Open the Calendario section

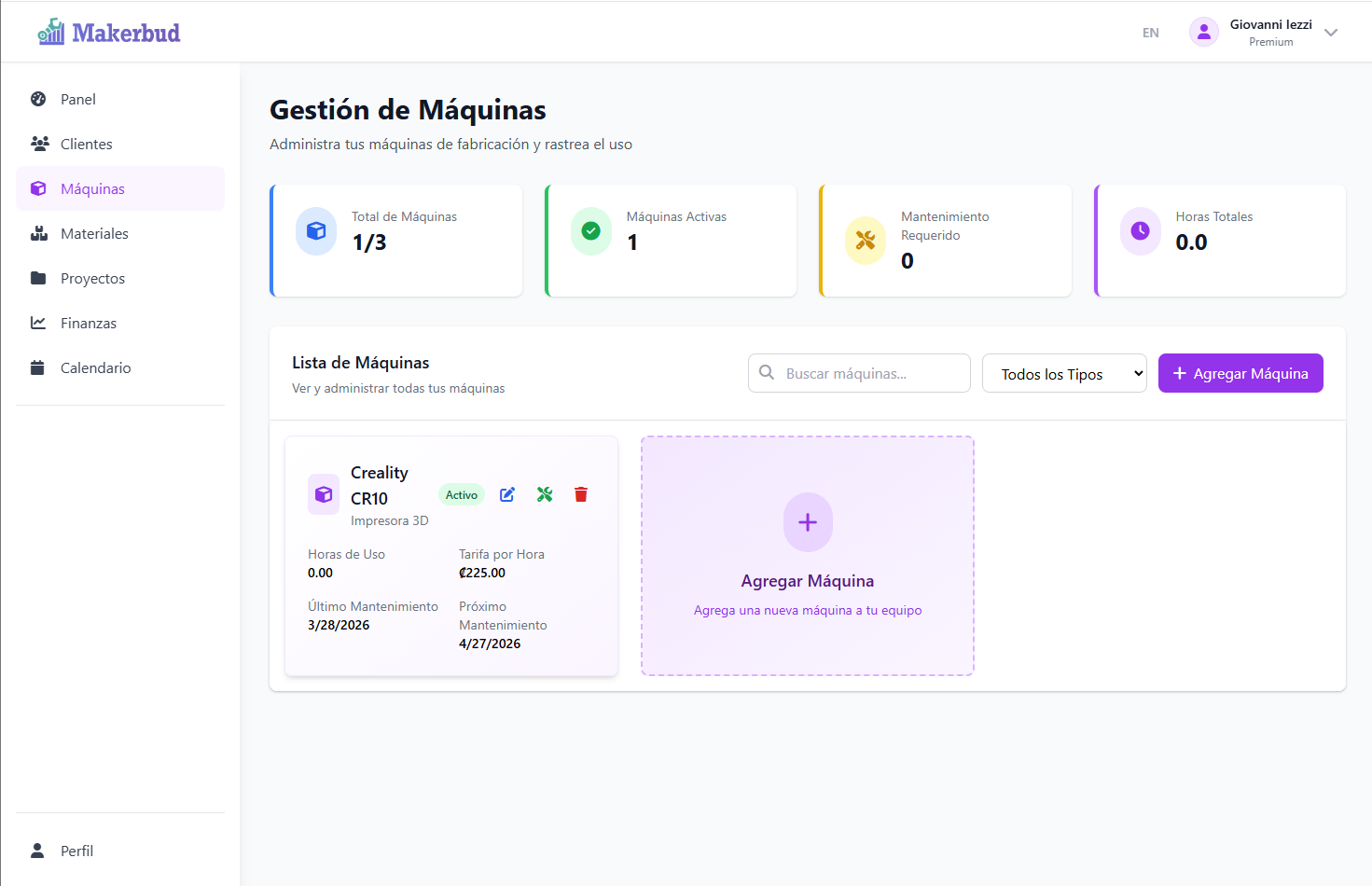pos(95,367)
